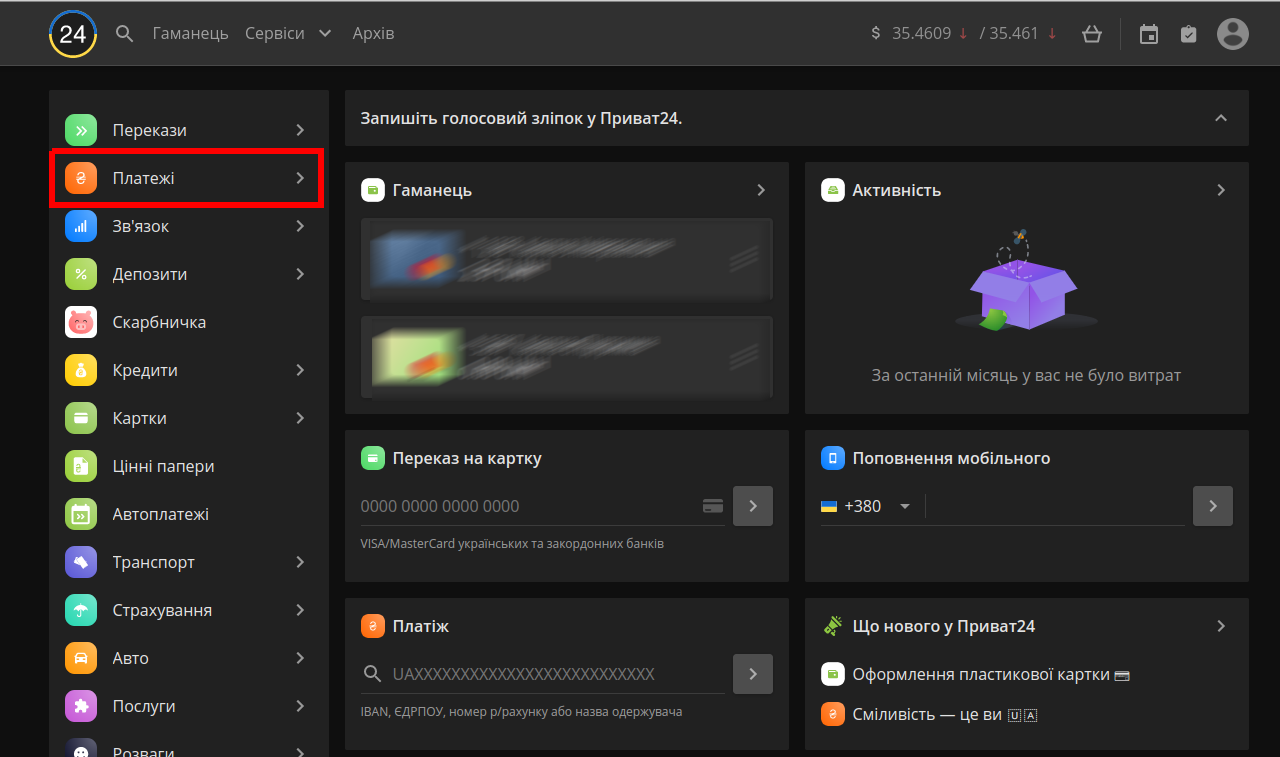Open the Активність widget arrow

(x=1221, y=190)
